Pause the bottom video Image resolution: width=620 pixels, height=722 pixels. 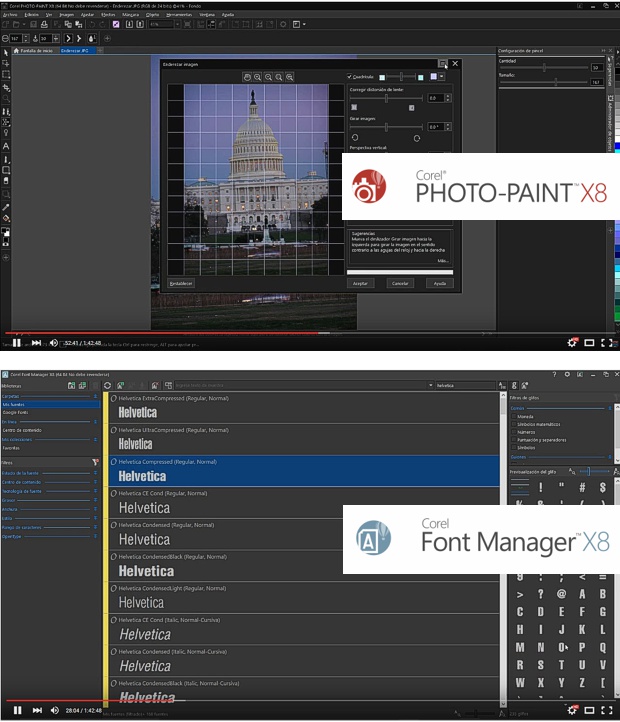click(x=18, y=710)
